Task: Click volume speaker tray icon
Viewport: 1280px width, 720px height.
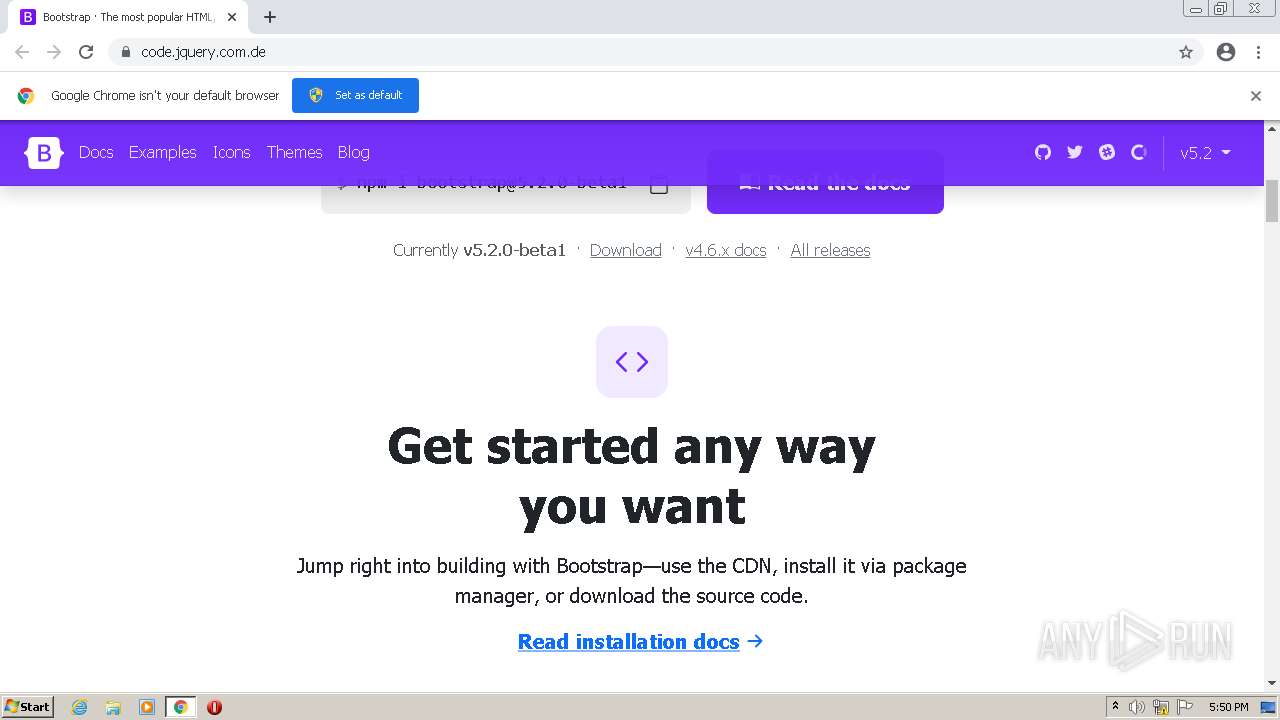Action: tap(1137, 707)
